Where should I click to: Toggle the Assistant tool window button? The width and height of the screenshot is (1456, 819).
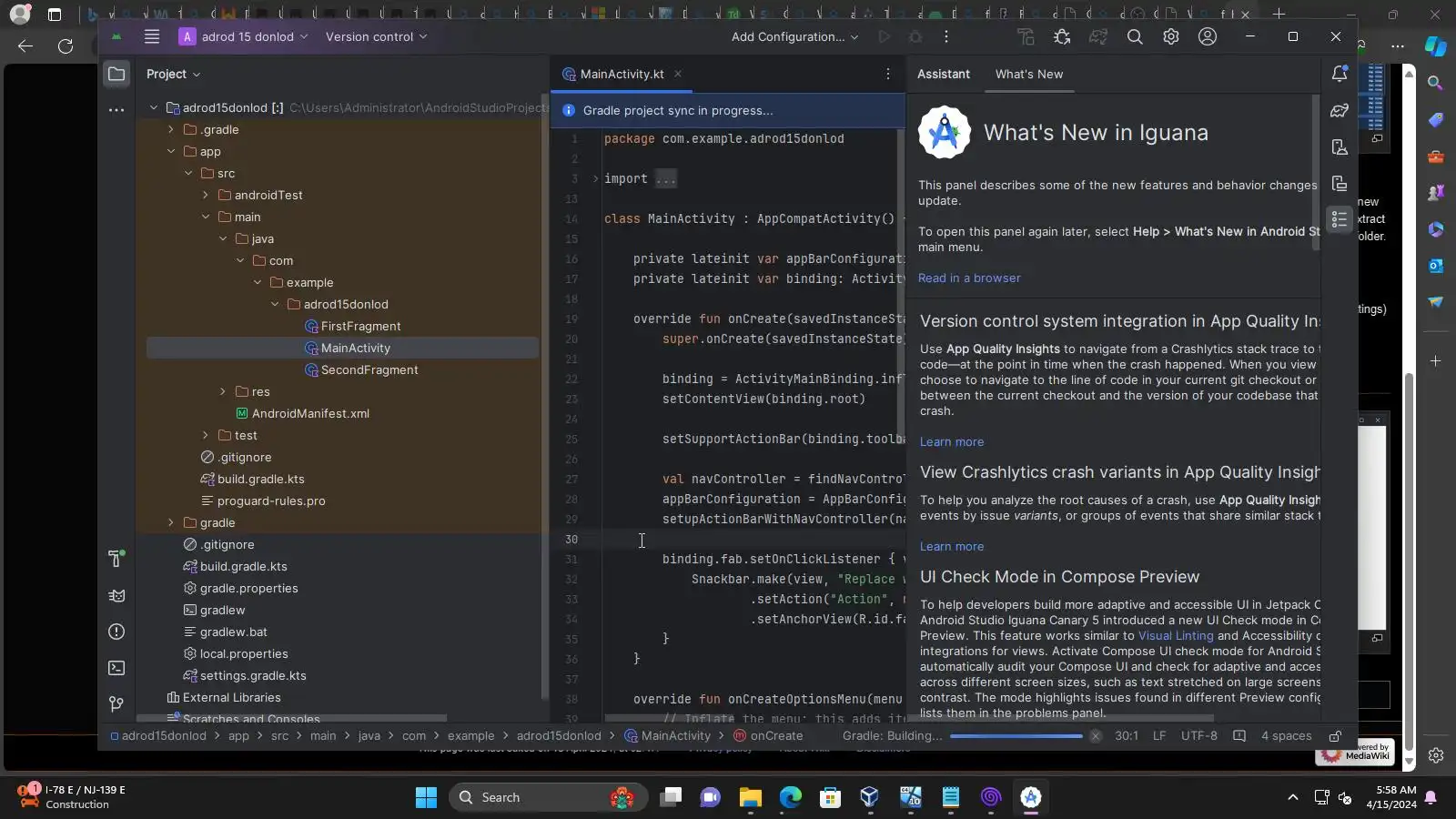(x=1340, y=219)
